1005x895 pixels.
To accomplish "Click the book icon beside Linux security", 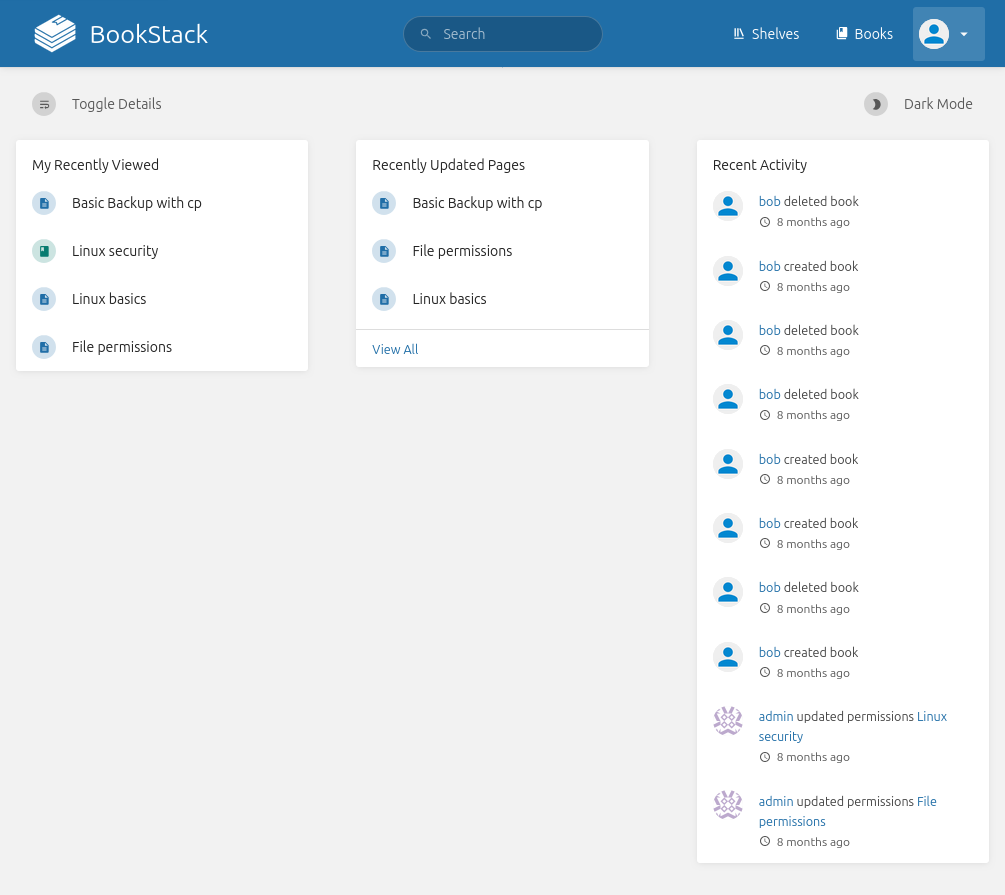I will click(x=44, y=251).
